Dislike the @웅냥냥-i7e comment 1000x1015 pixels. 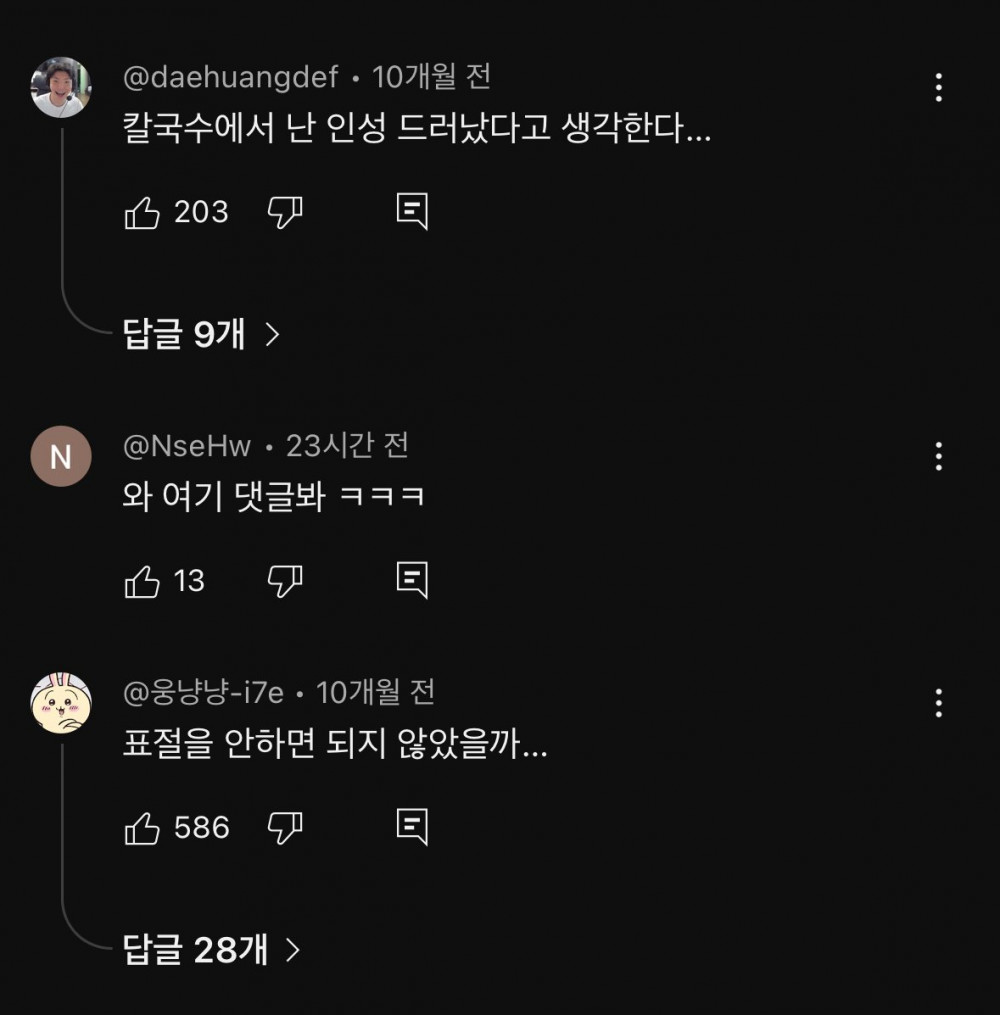tap(285, 828)
